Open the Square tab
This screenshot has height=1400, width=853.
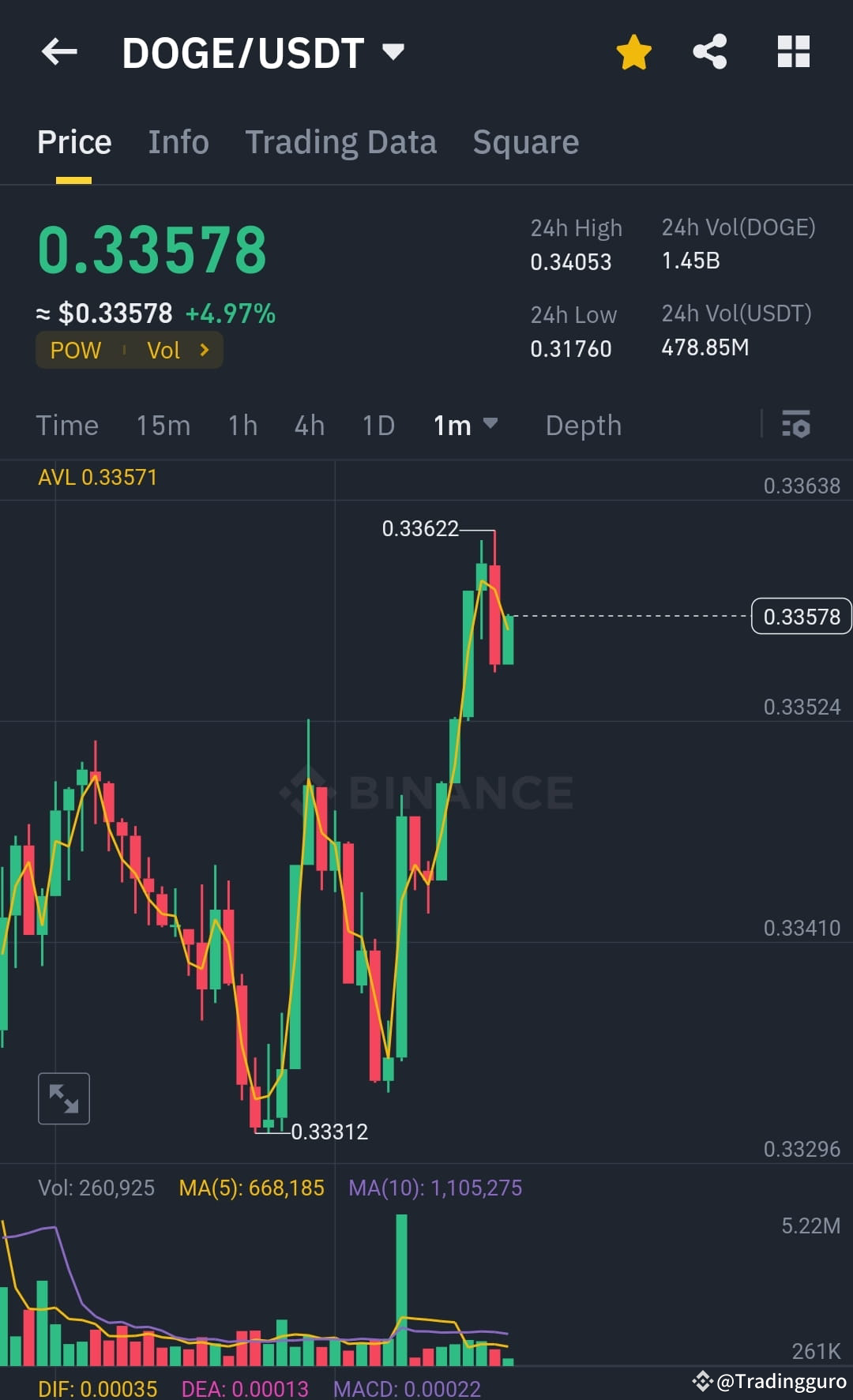coord(525,142)
